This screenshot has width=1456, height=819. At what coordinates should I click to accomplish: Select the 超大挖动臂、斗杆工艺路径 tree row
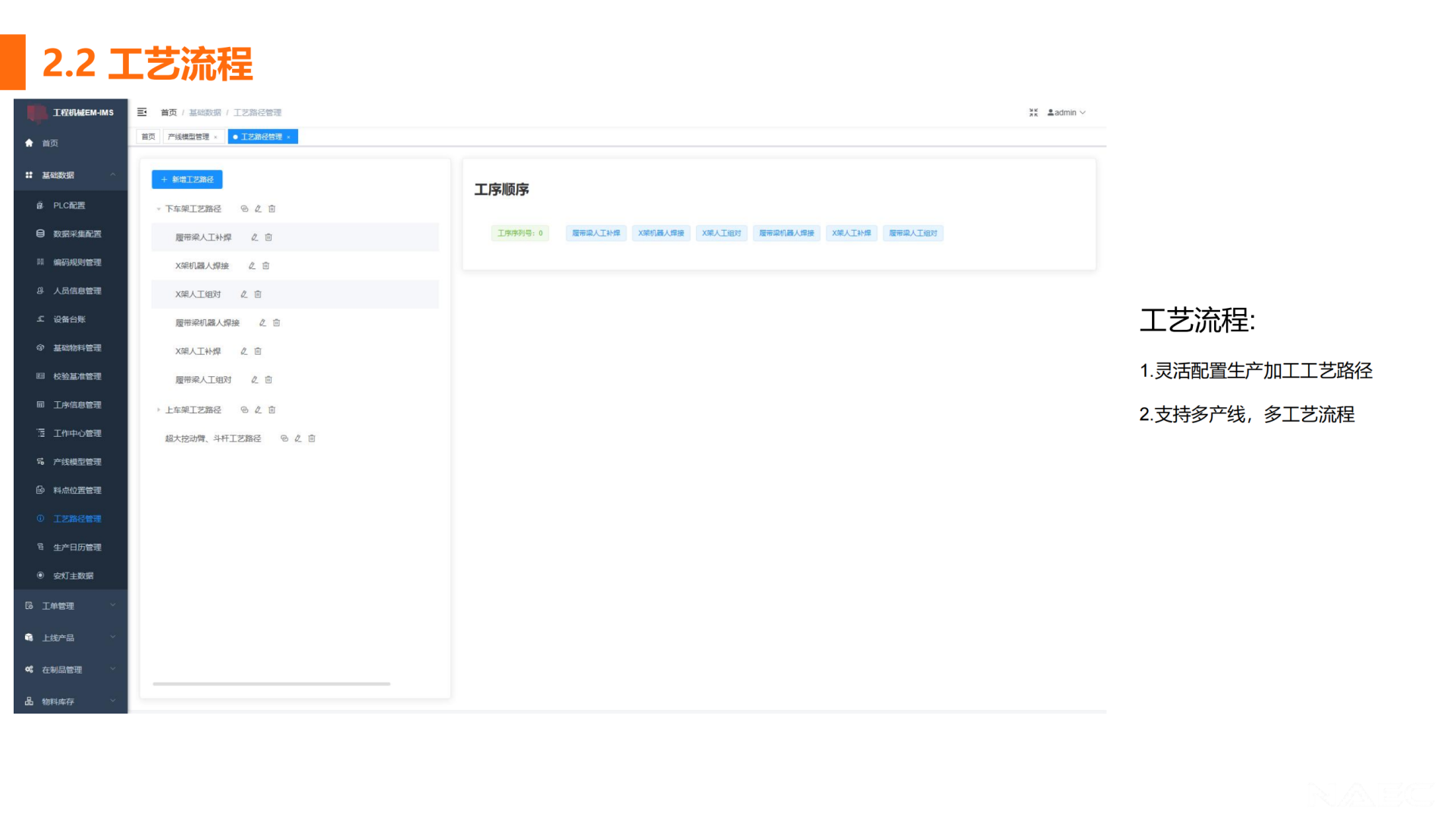(x=295, y=438)
